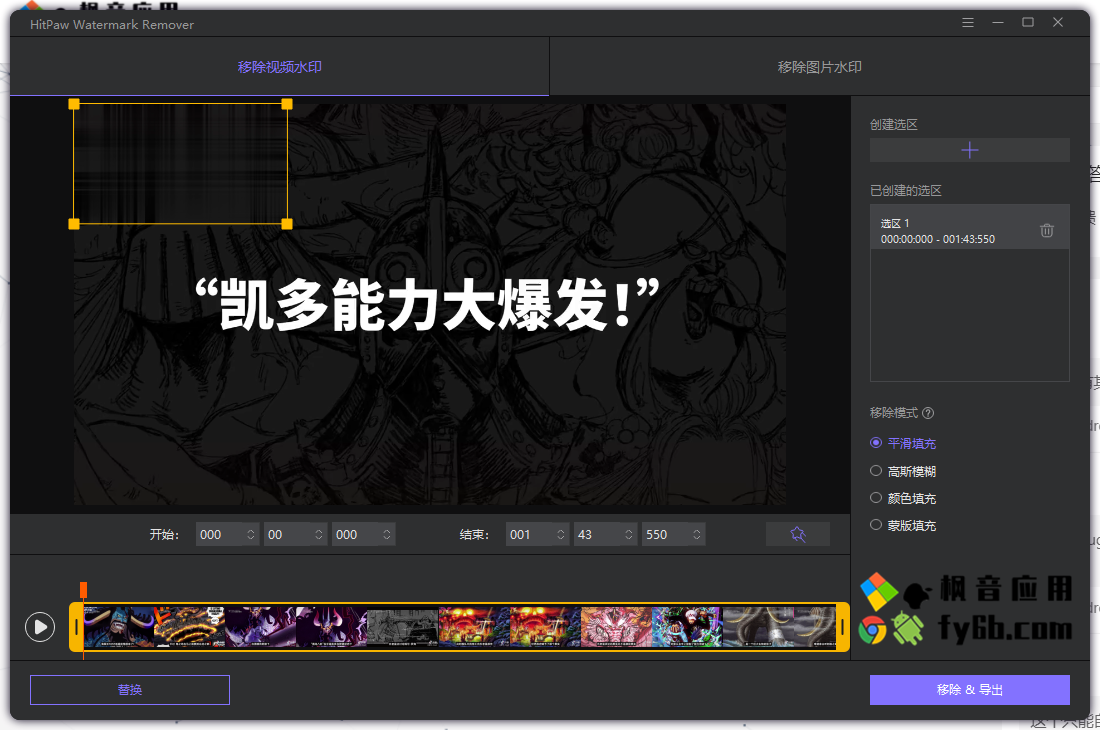Click top-right handle of watermark selection box
The height and width of the screenshot is (730, 1100).
click(287, 104)
